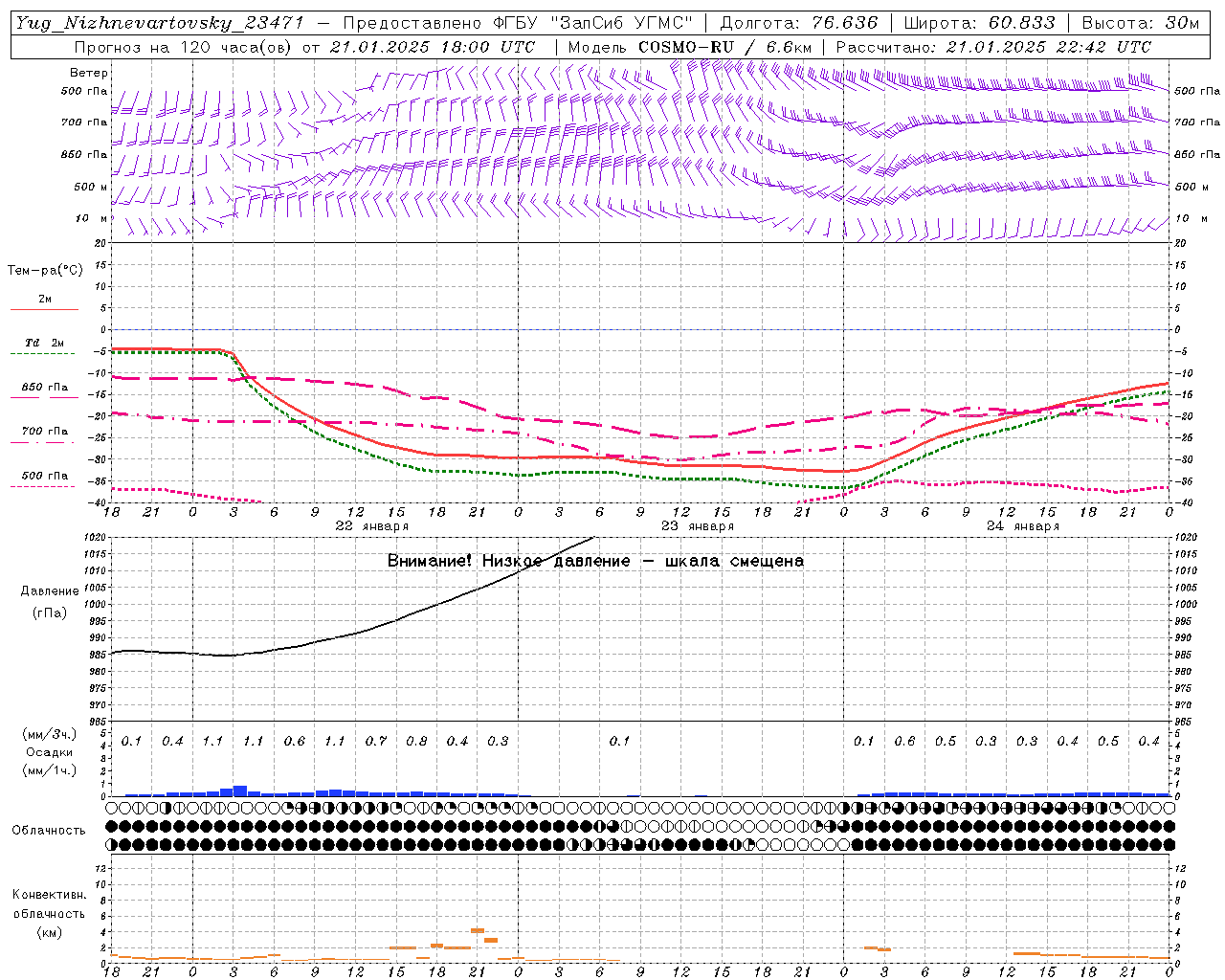Click the first 1.1 precipitation value

point(212,742)
